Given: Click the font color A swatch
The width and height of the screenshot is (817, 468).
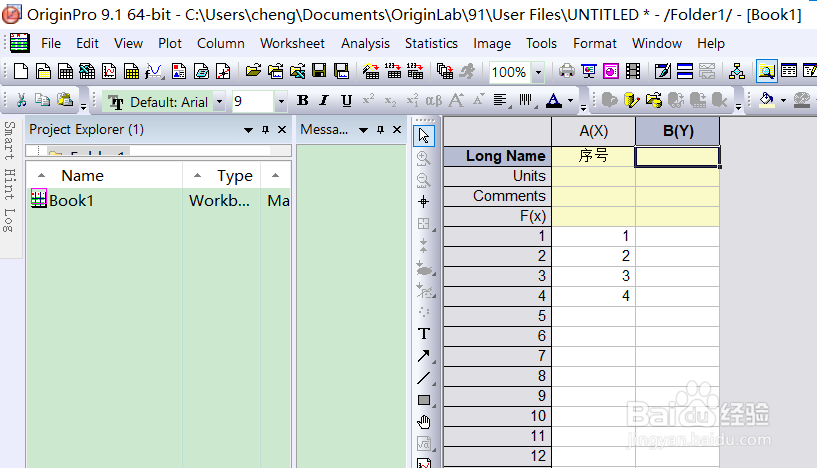Looking at the screenshot, I should tap(553, 101).
